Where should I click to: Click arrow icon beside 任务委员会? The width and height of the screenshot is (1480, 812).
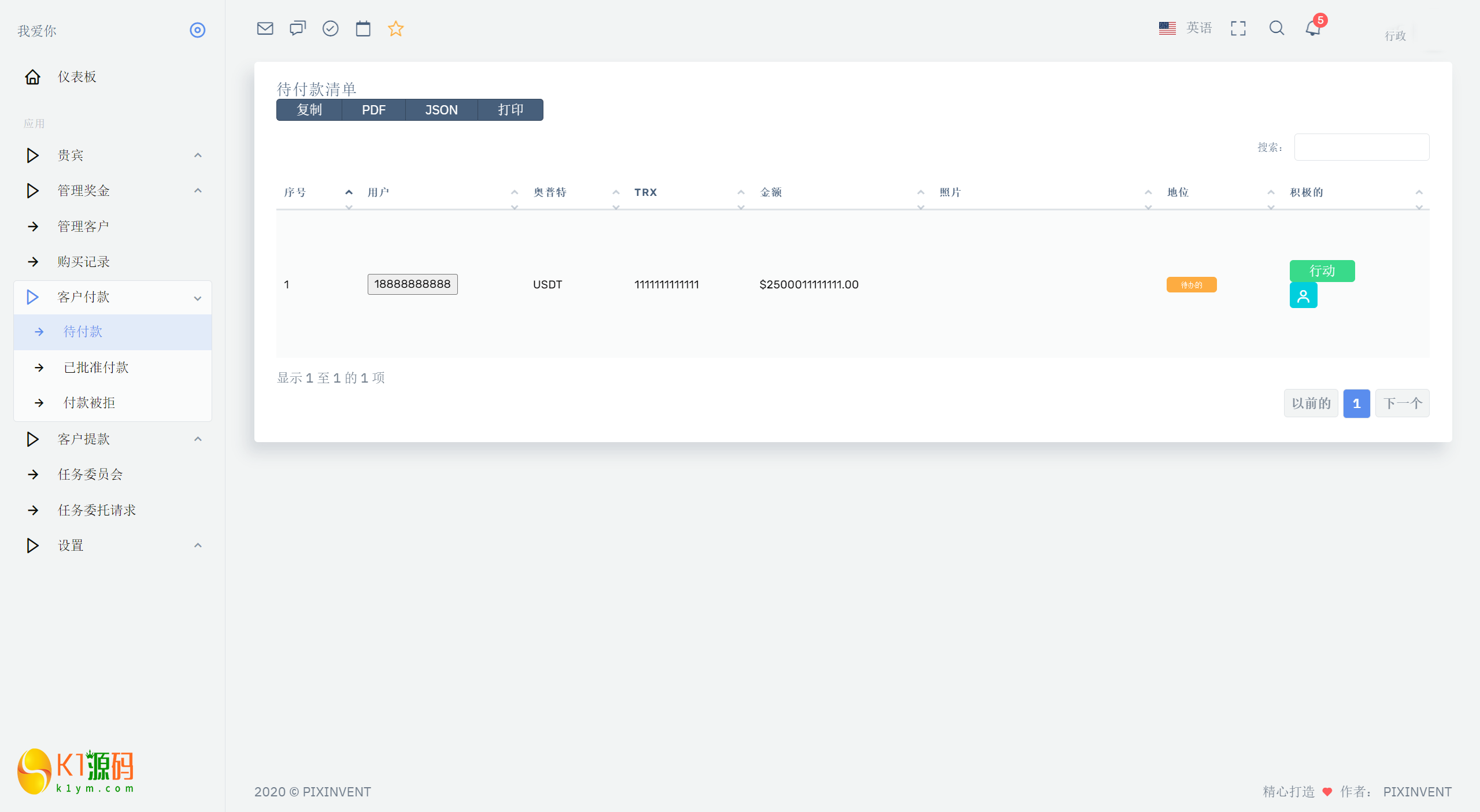(x=33, y=474)
